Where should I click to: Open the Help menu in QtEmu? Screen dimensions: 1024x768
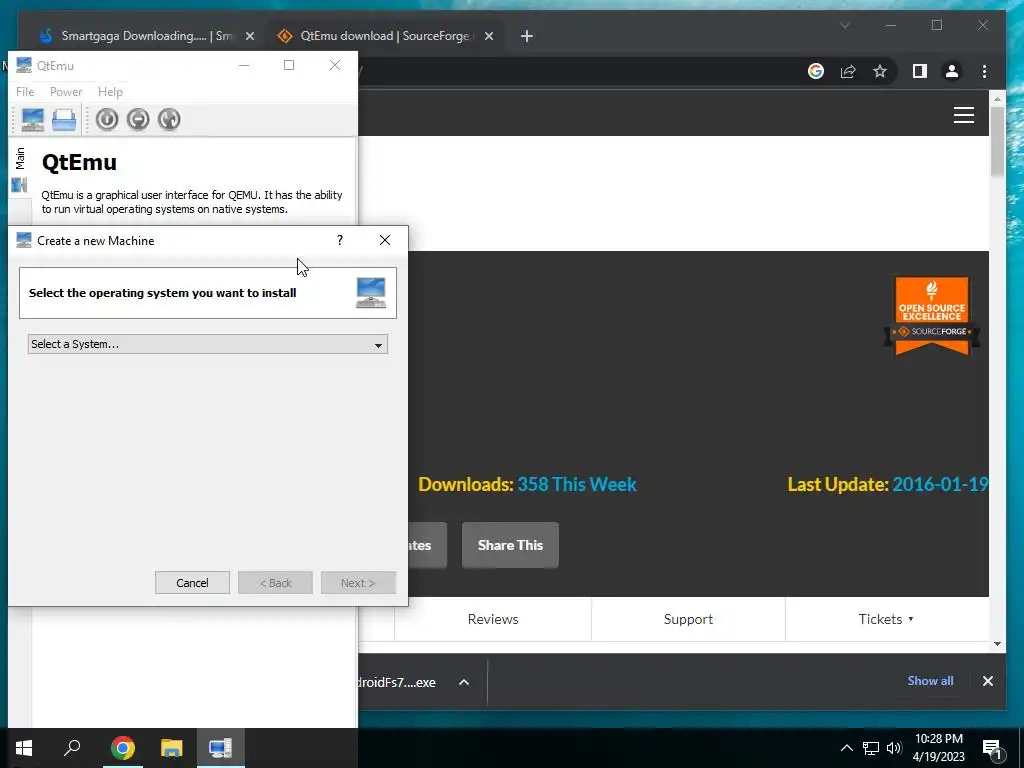pos(110,92)
